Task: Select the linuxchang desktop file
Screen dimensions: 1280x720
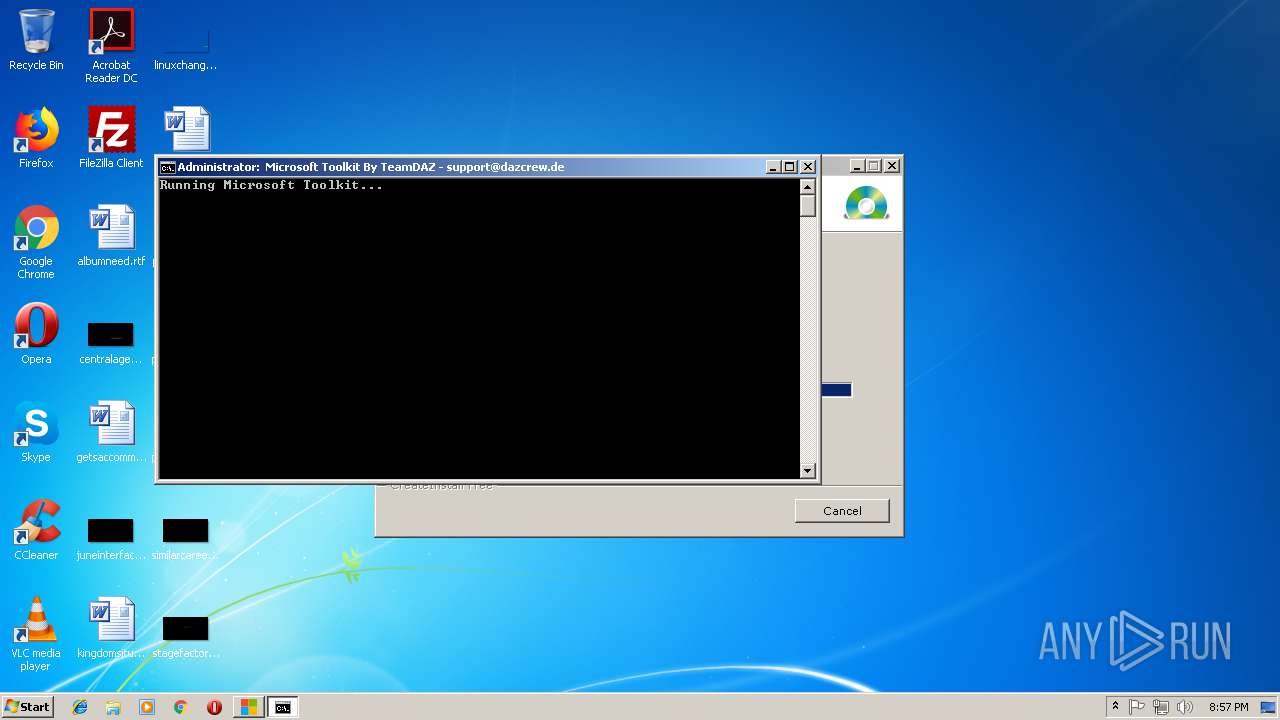Action: (185, 50)
